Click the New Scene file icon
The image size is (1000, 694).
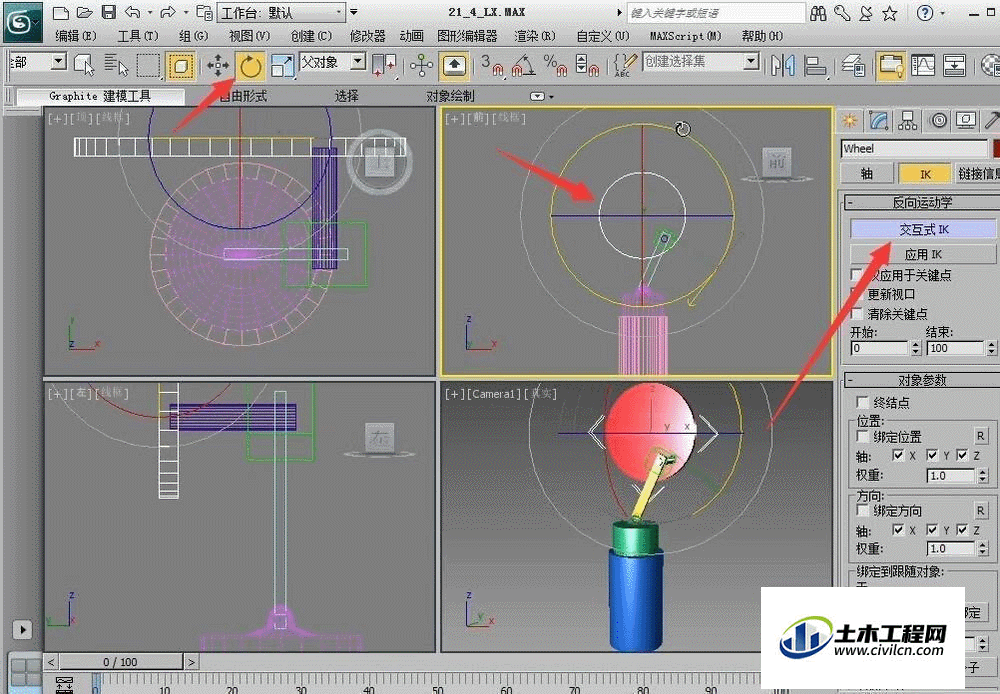tap(60, 12)
